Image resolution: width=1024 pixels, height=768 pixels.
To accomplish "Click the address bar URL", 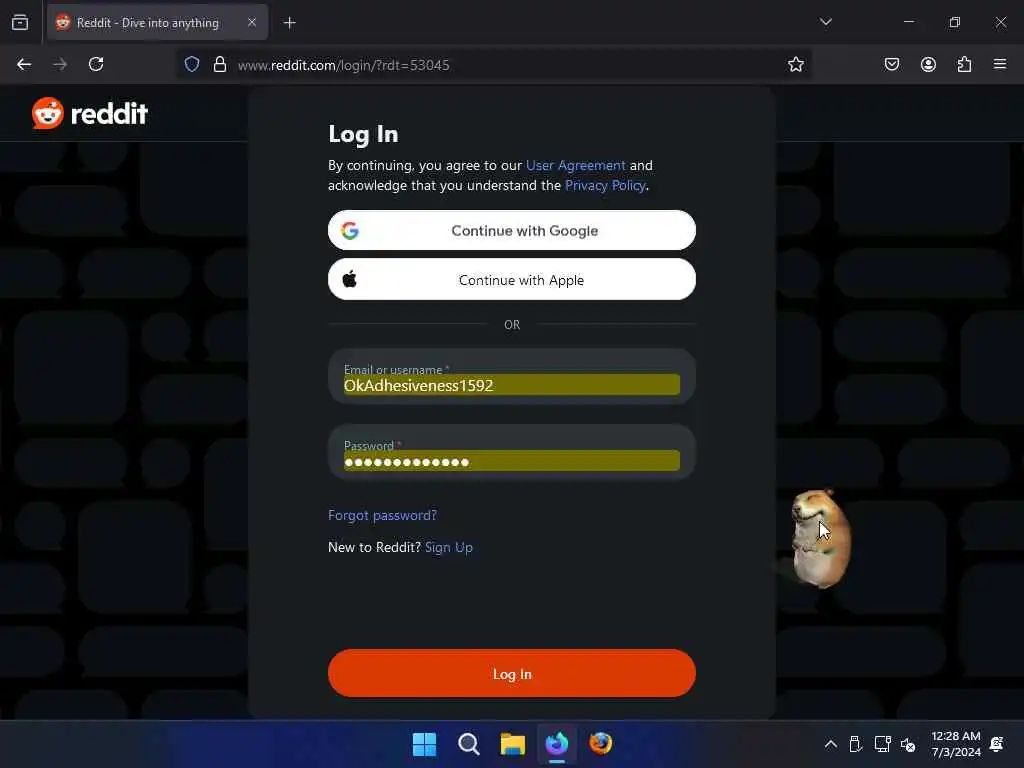I will point(344,65).
